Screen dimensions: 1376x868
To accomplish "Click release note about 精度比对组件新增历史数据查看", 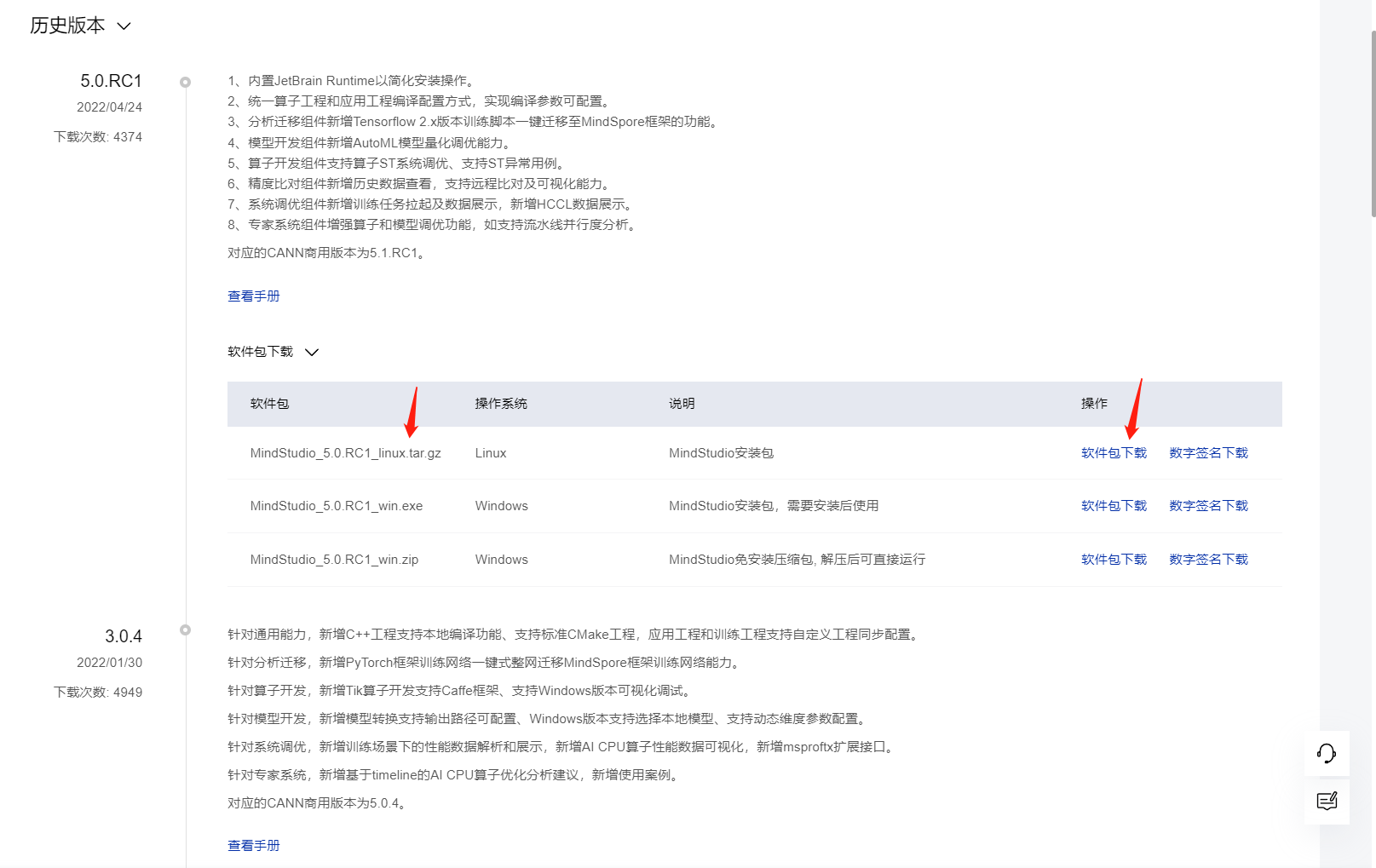I will 421,184.
